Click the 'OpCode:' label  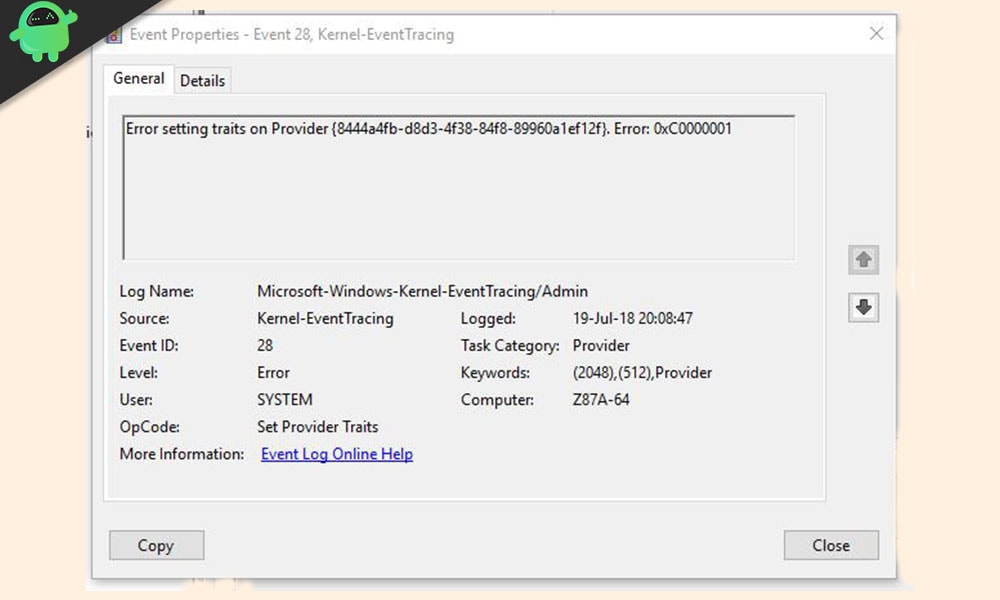point(149,427)
